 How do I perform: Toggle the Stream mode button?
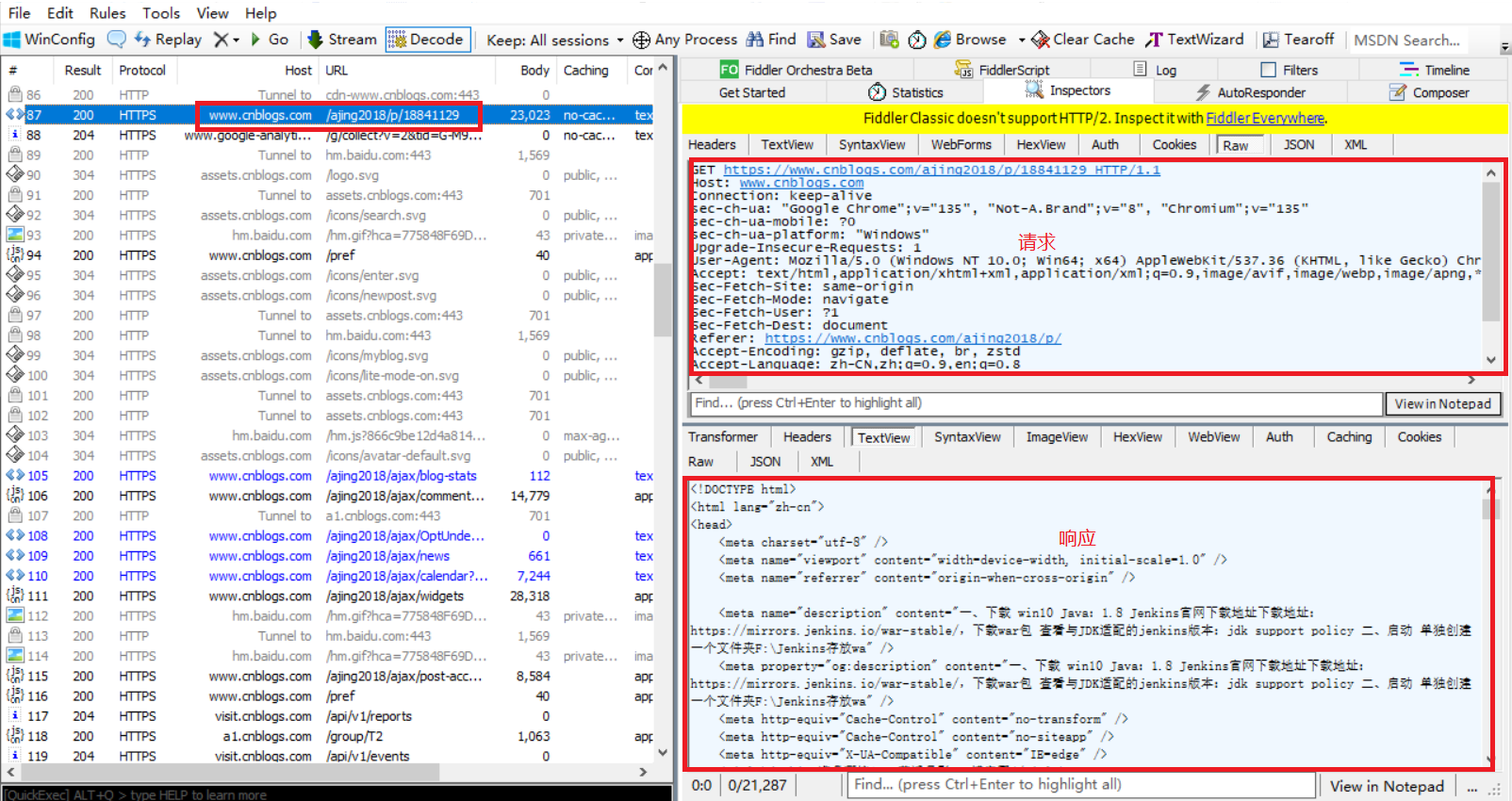click(342, 40)
